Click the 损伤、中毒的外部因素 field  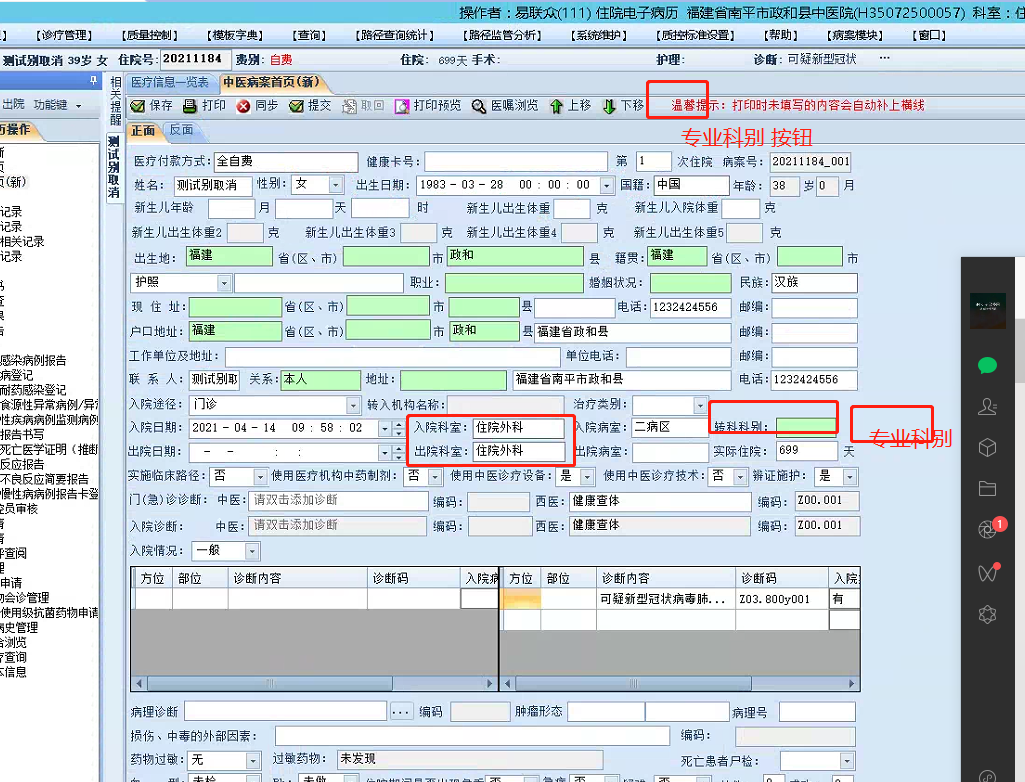click(472, 736)
